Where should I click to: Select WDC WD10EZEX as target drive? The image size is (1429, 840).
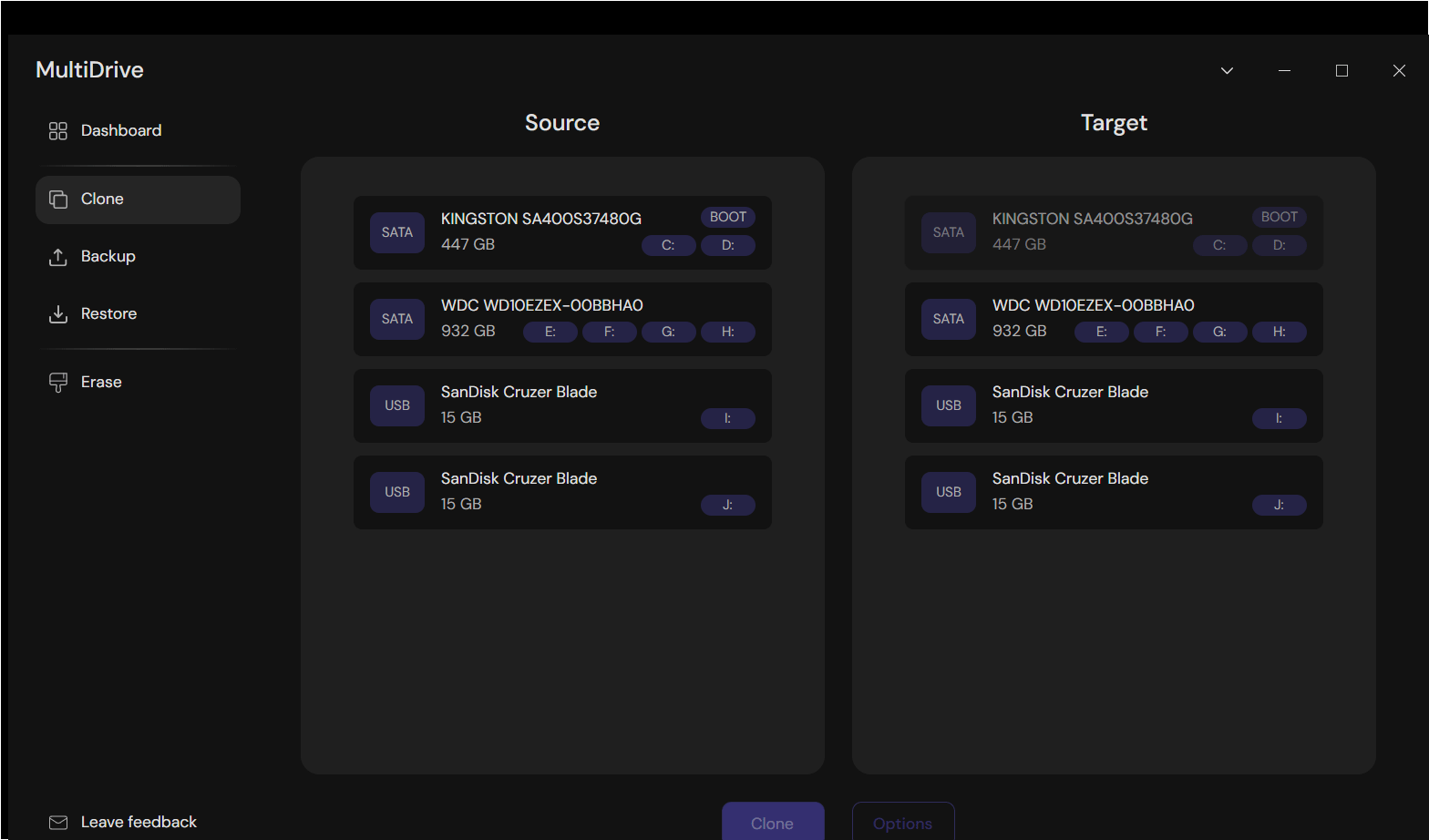[1114, 319]
